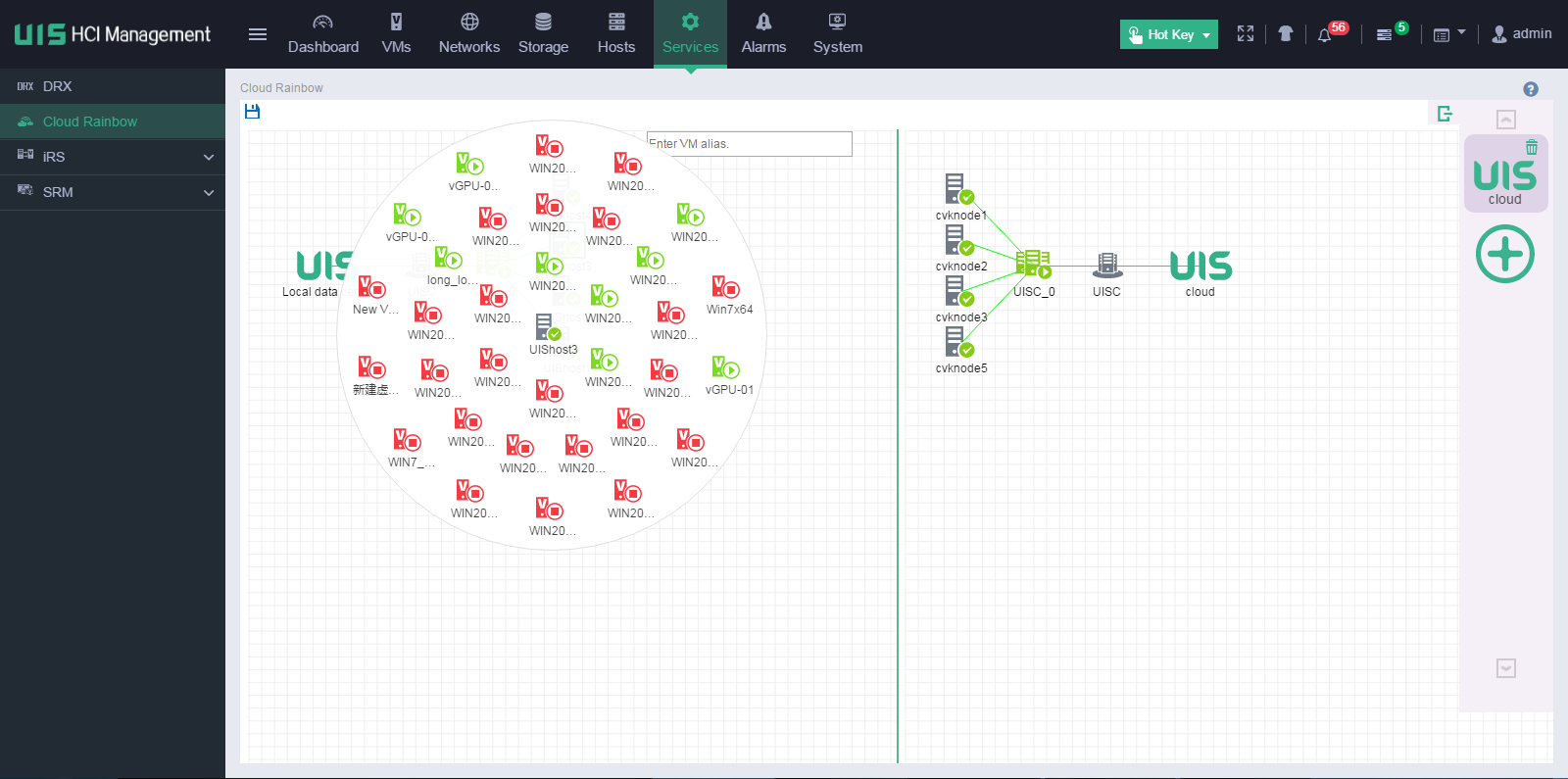1568x779 pixels.
Task: Open the help question mark
Action: 1531,89
